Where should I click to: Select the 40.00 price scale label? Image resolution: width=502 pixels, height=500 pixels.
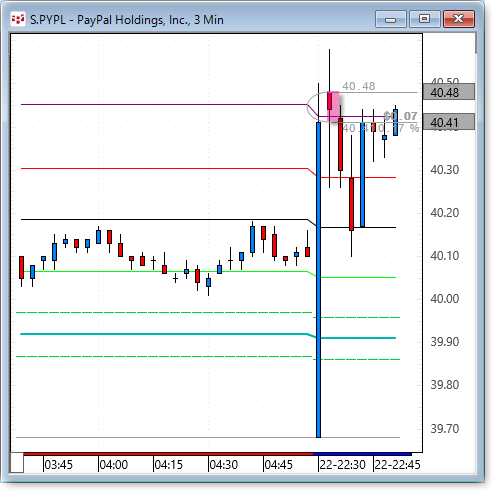tap(445, 299)
